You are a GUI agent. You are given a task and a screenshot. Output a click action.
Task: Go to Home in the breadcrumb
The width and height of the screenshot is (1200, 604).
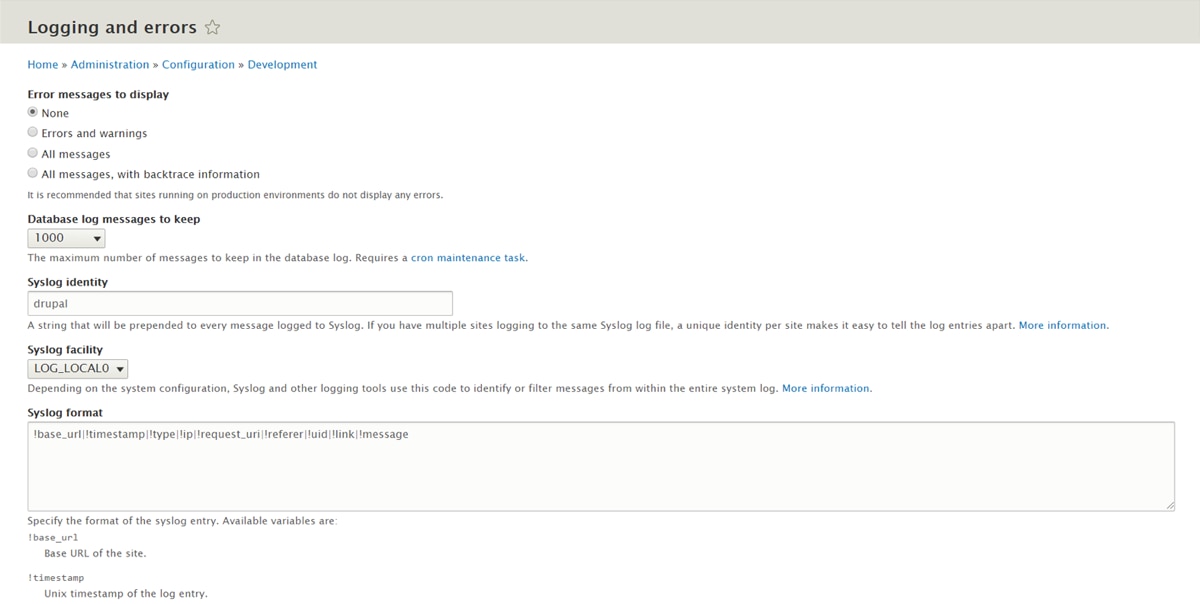pos(43,65)
